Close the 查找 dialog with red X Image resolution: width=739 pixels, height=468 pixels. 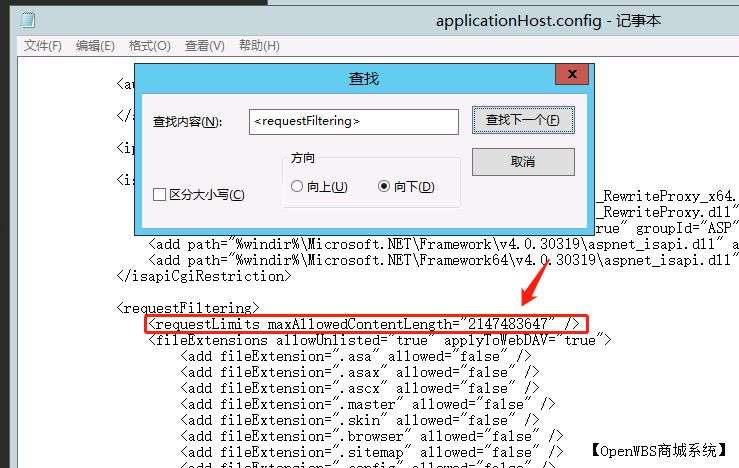(x=571, y=76)
